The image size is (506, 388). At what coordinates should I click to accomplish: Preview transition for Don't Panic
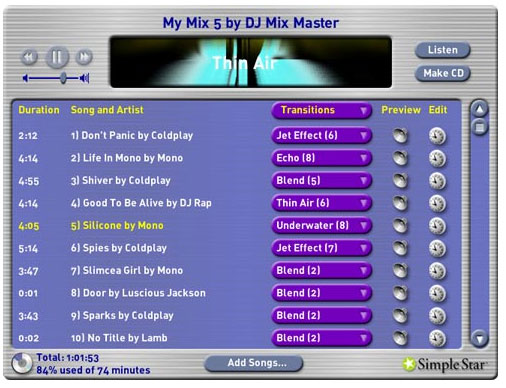(400, 136)
